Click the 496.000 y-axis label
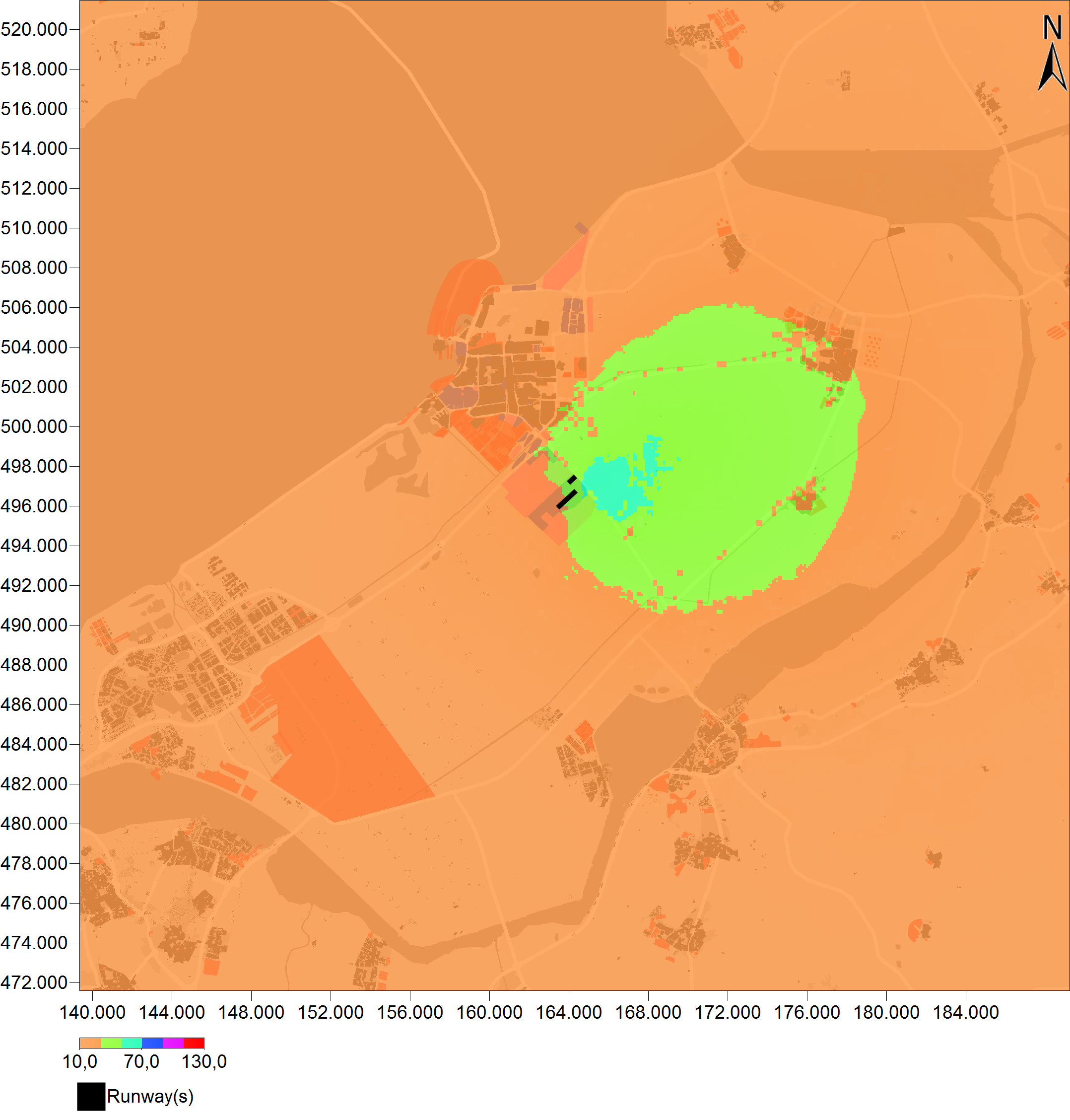 coord(34,506)
